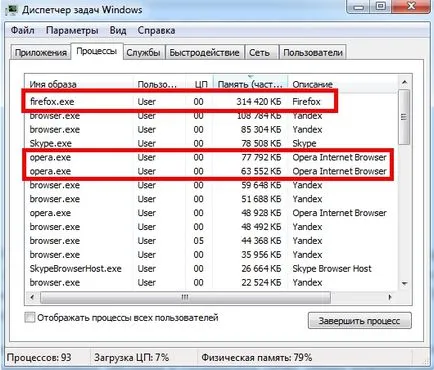Click the horizontal scrollbar right arrow
This screenshot has height=370, width=434.
390,297
